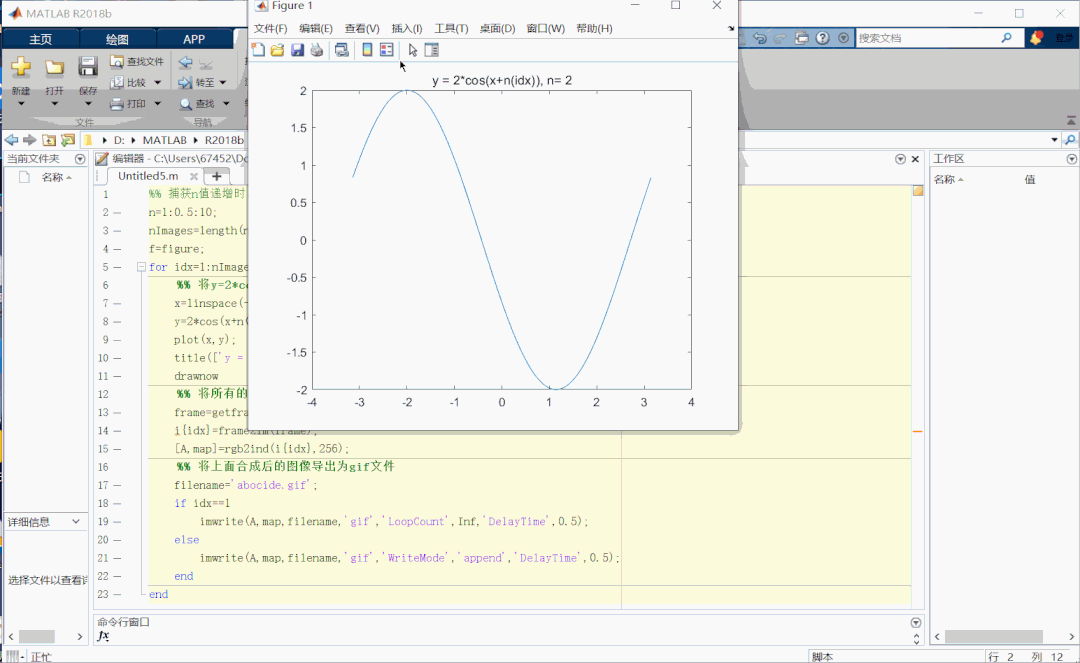Click the Save Figure floppy disk icon

click(x=297, y=50)
